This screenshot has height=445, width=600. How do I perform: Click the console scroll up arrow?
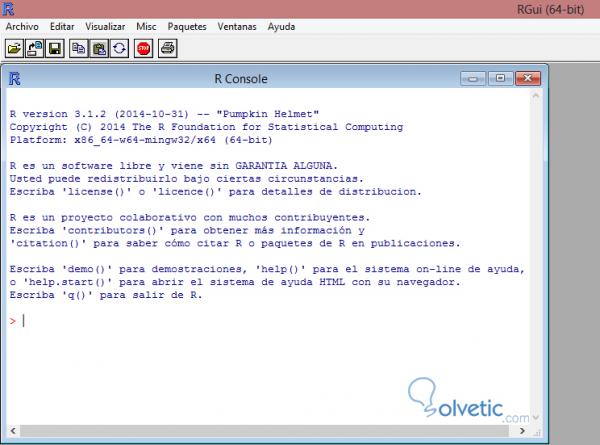[536, 96]
